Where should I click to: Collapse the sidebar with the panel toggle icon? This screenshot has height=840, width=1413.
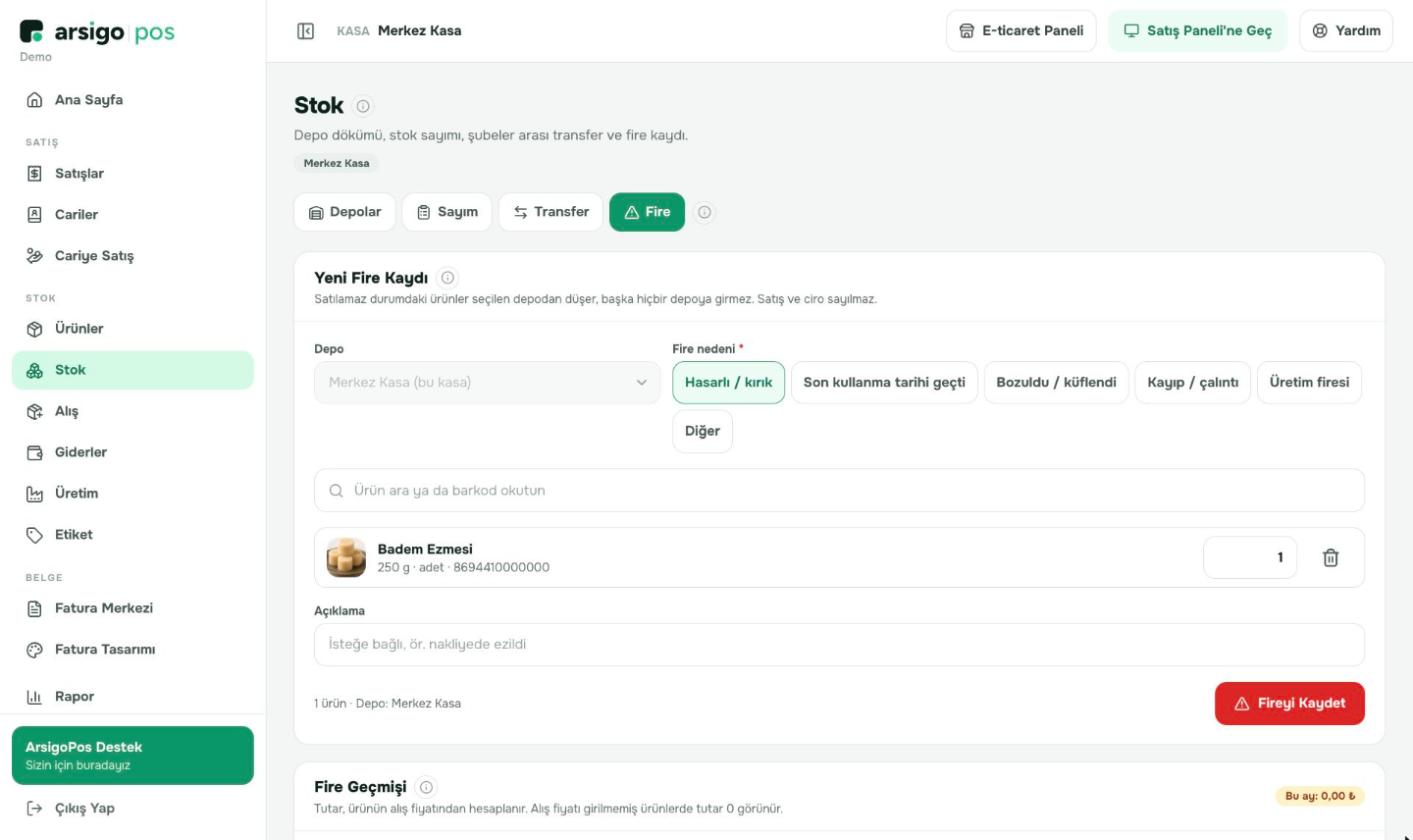tap(306, 31)
